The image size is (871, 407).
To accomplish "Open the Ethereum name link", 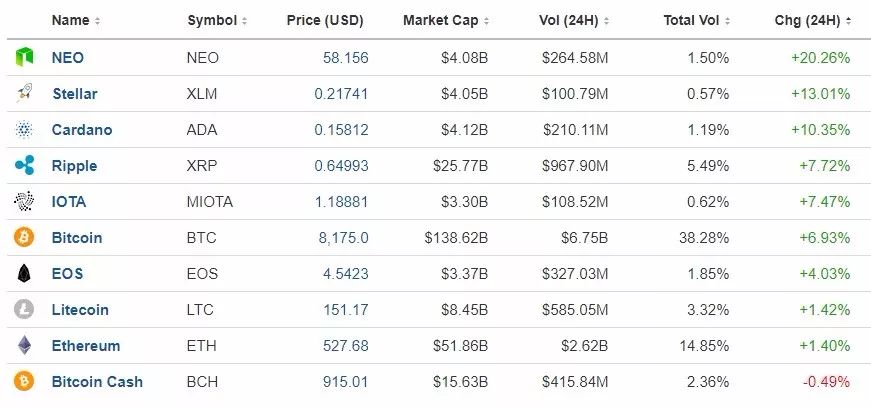I will click(x=86, y=346).
